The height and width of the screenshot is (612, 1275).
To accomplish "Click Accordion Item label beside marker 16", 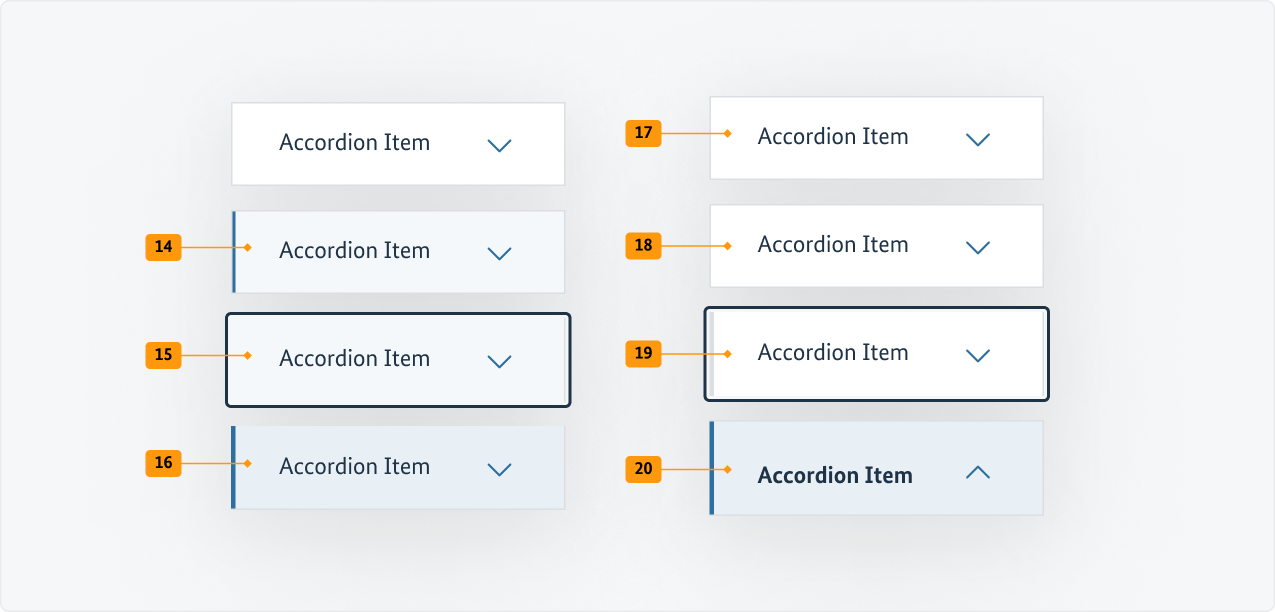I will click(354, 466).
